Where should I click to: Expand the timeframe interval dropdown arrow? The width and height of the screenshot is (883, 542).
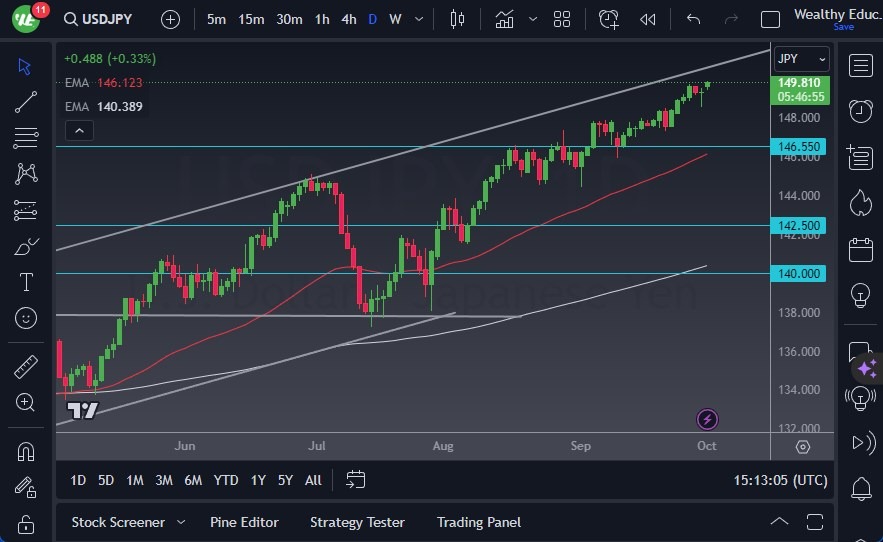coord(418,19)
